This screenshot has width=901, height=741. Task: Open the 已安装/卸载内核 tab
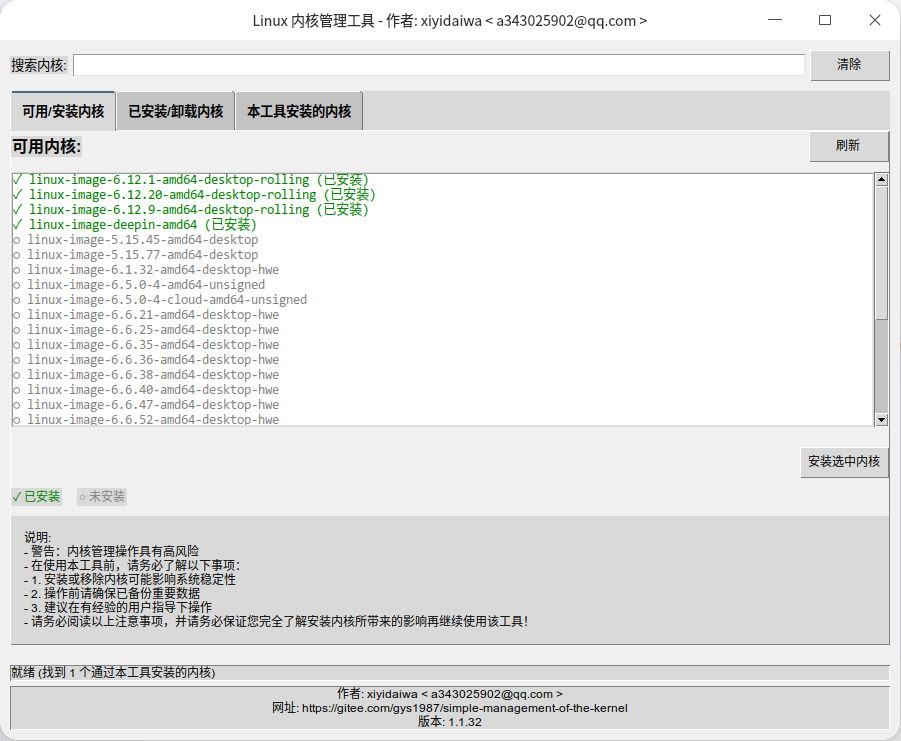176,111
